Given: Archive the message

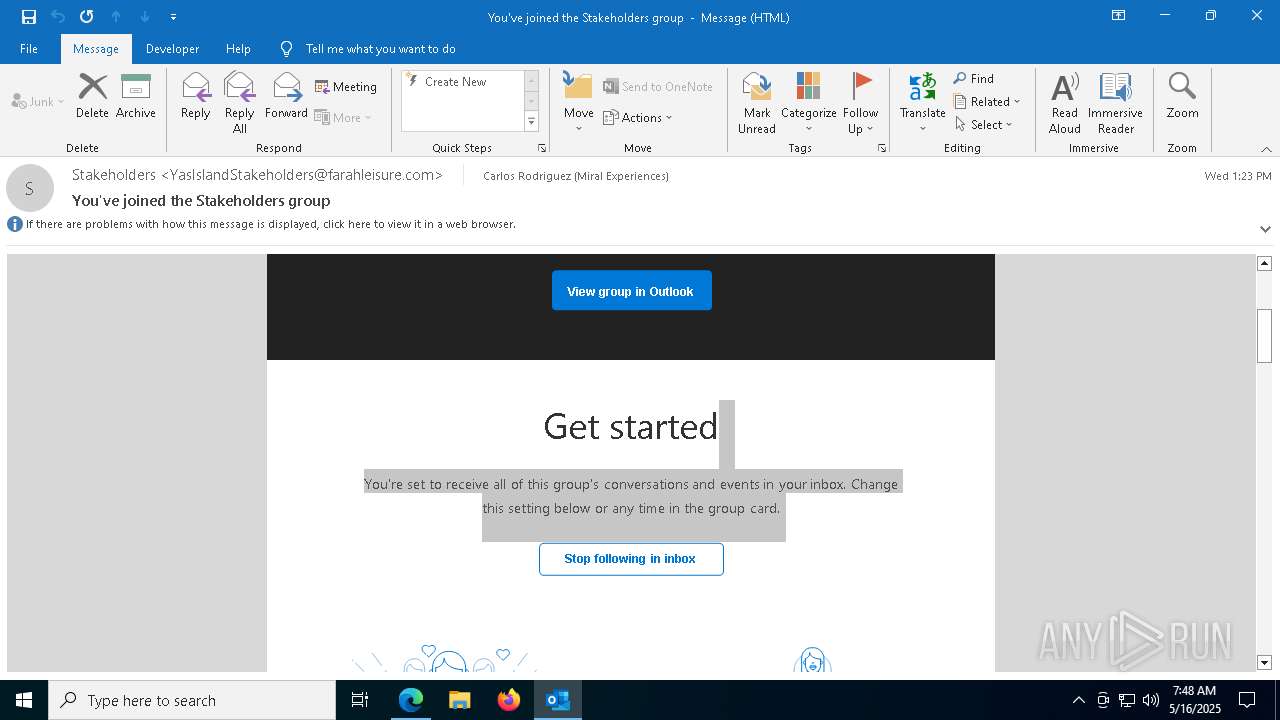Looking at the screenshot, I should click(x=136, y=96).
